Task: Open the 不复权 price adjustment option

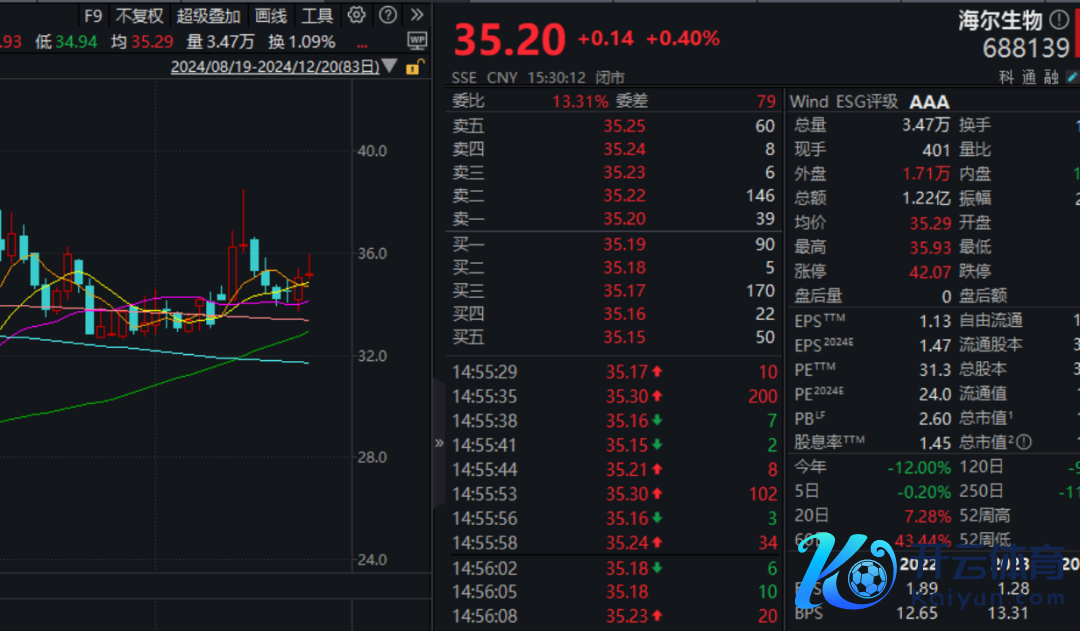Action: (x=139, y=15)
